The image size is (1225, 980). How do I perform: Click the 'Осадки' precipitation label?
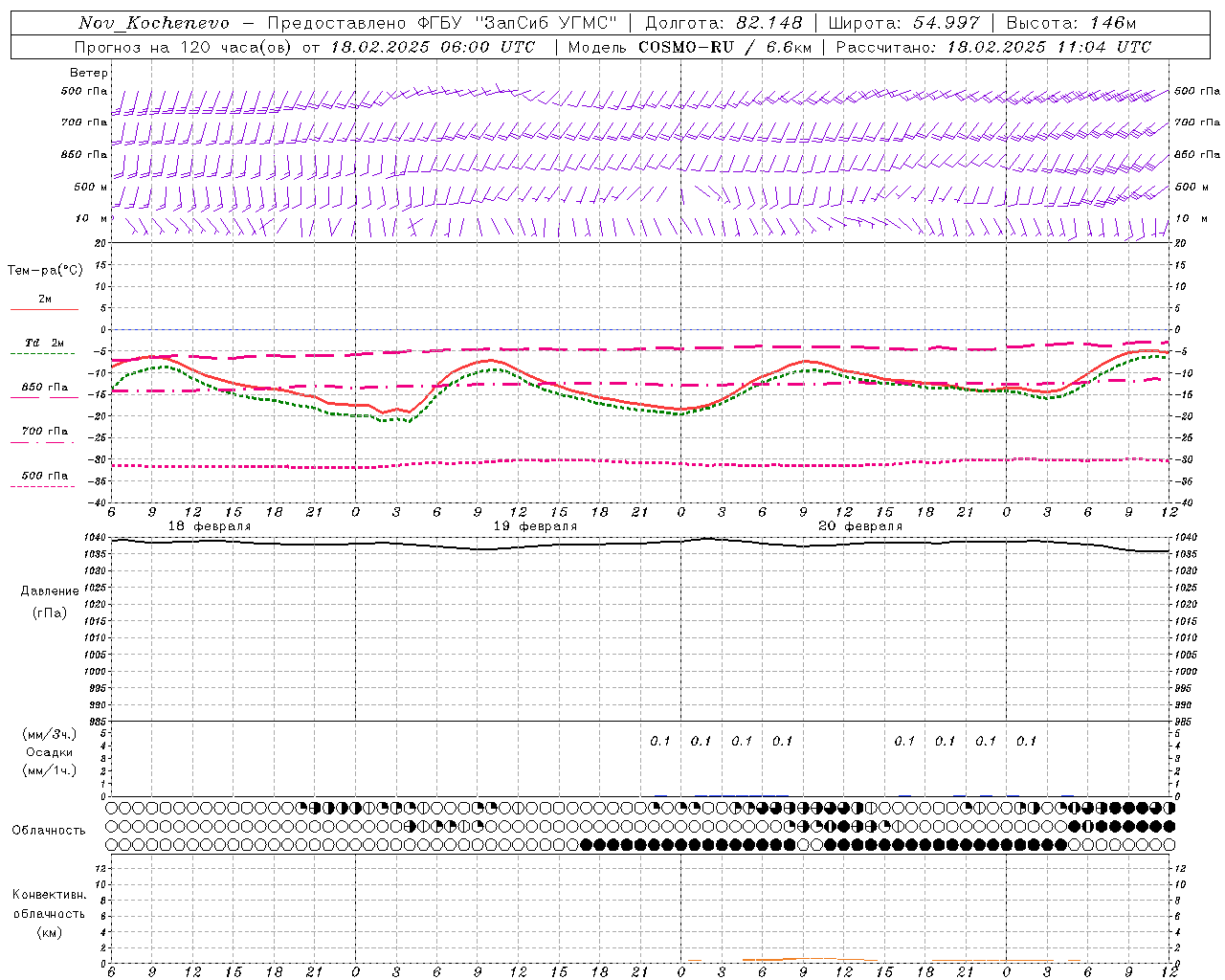50,752
